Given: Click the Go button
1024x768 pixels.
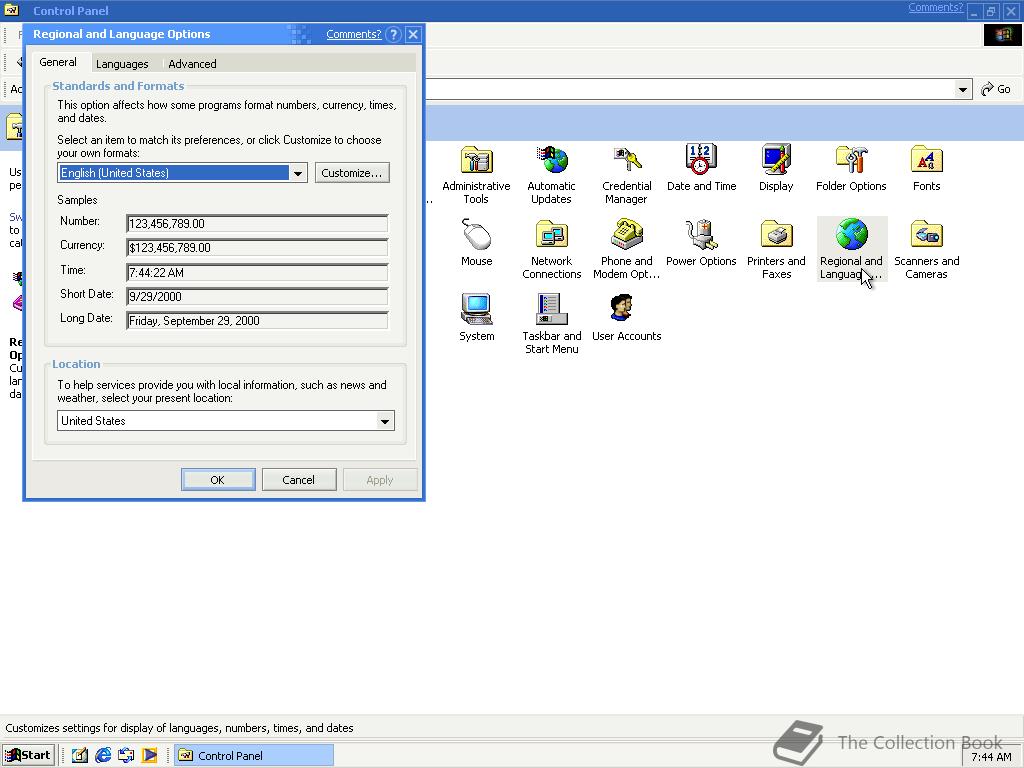Looking at the screenshot, I should pos(997,89).
